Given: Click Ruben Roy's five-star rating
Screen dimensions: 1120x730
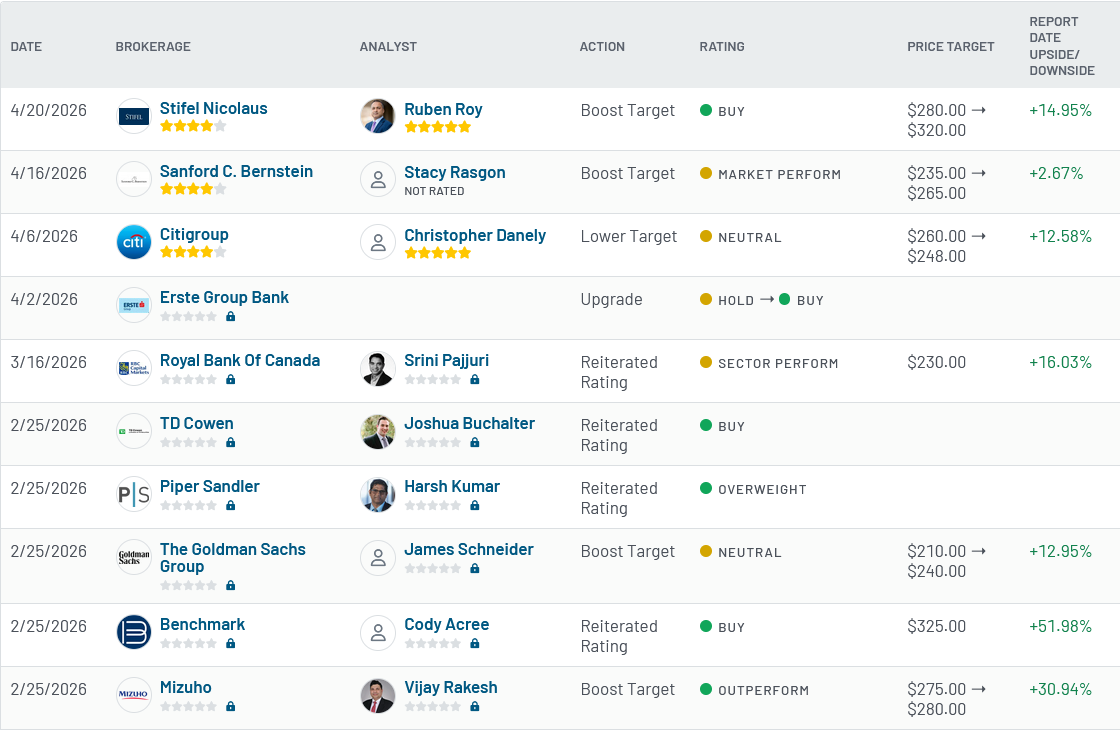Looking at the screenshot, I should point(438,127).
